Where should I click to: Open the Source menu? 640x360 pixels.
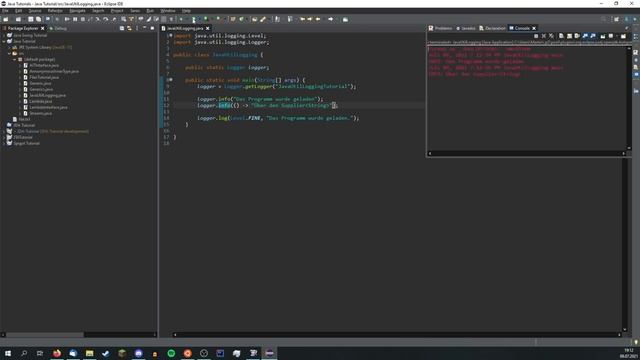pos(35,11)
